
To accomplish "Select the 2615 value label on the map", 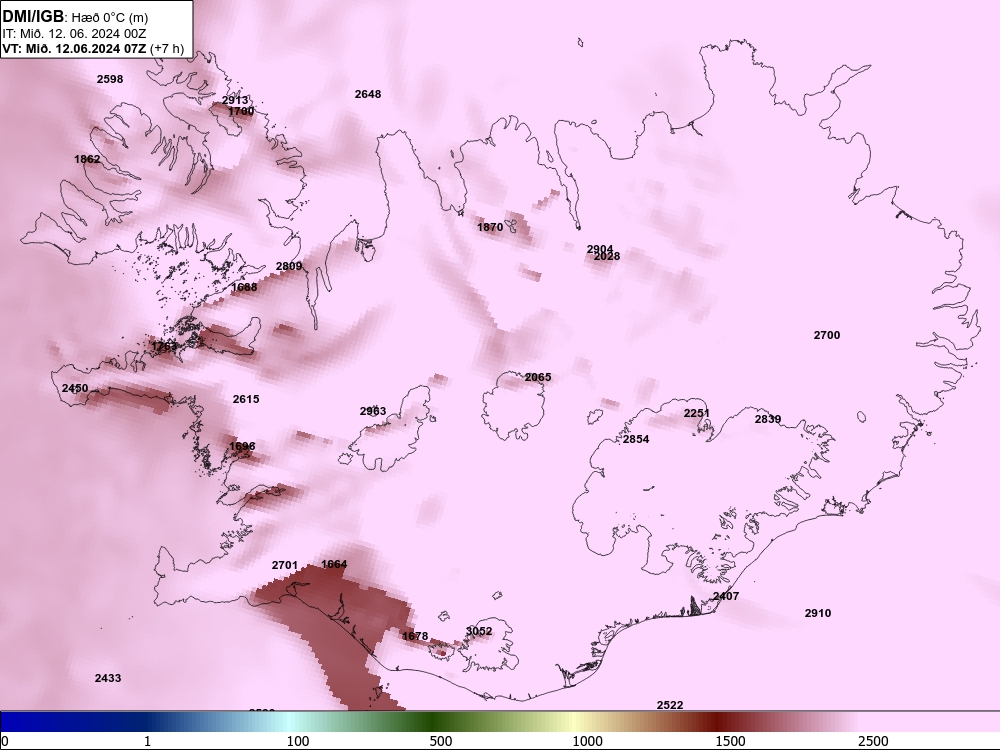I will click(246, 399).
